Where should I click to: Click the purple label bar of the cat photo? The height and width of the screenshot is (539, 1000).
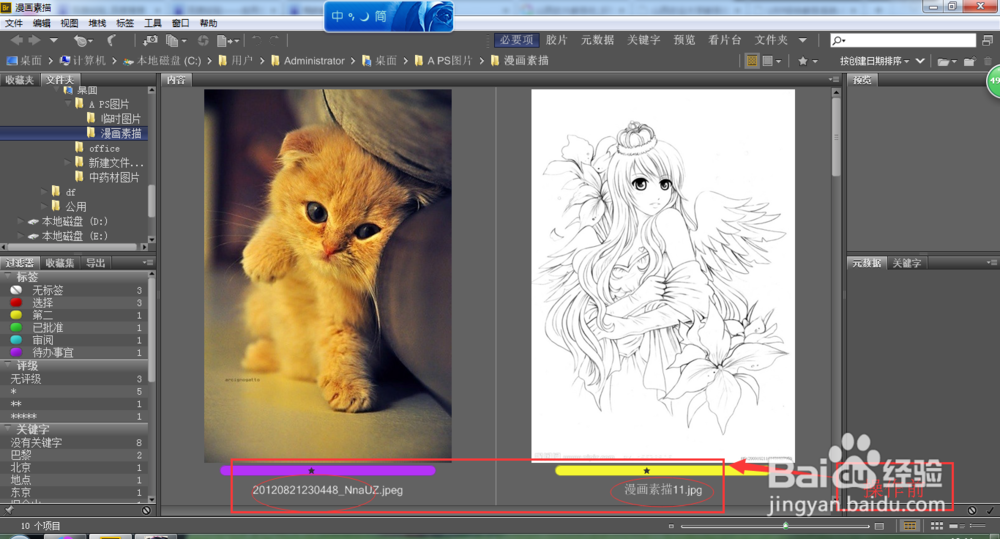[327, 471]
